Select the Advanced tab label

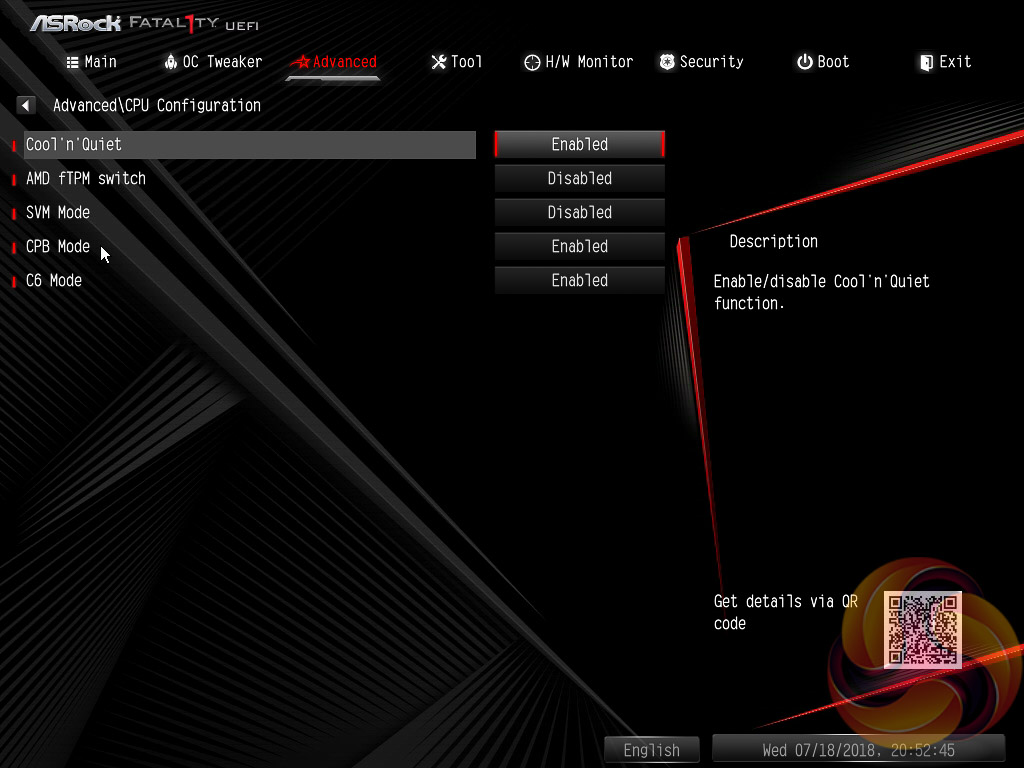(345, 62)
